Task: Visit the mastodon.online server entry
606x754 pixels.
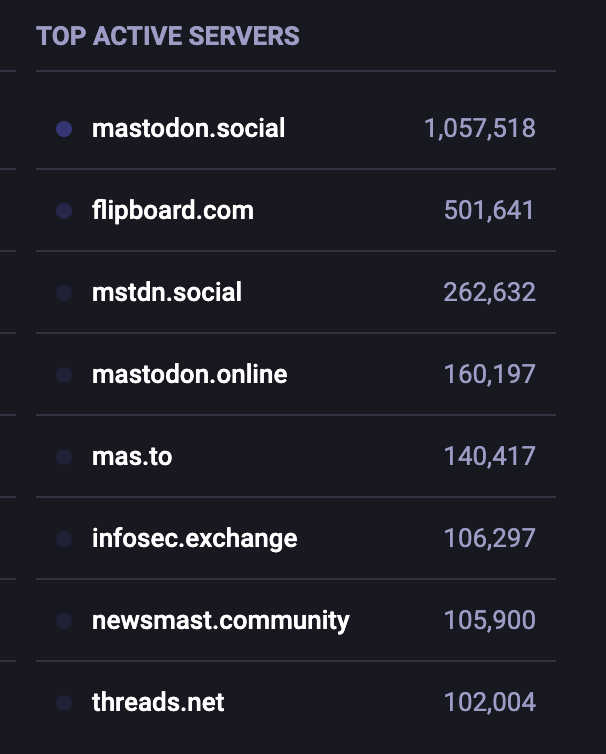Action: pyautogui.click(x=189, y=374)
